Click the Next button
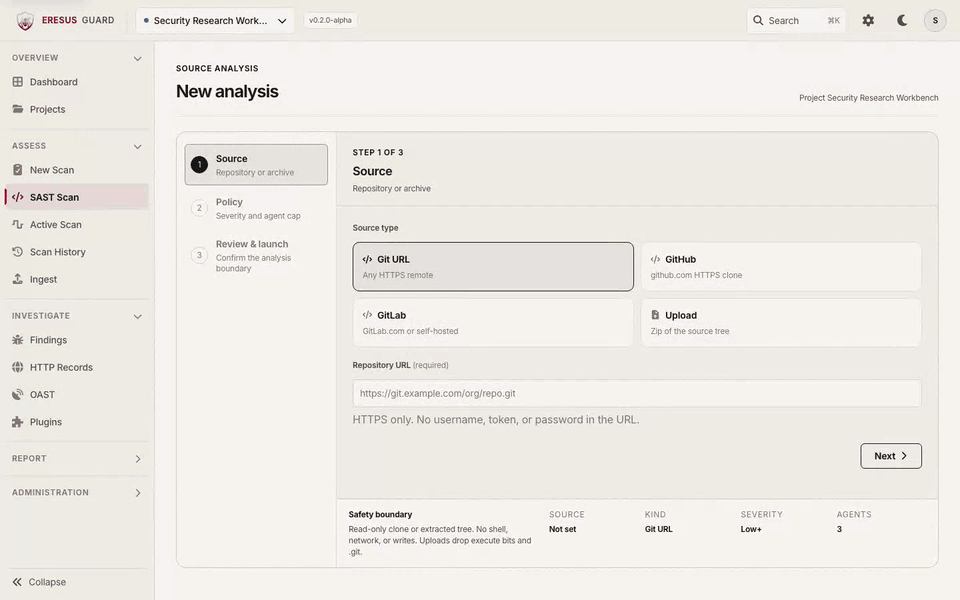Image resolution: width=960 pixels, height=600 pixels. [891, 456]
